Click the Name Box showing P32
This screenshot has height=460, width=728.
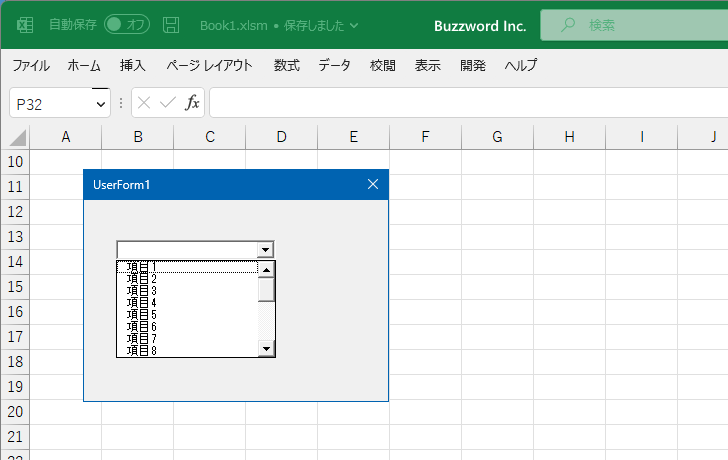coord(52,104)
